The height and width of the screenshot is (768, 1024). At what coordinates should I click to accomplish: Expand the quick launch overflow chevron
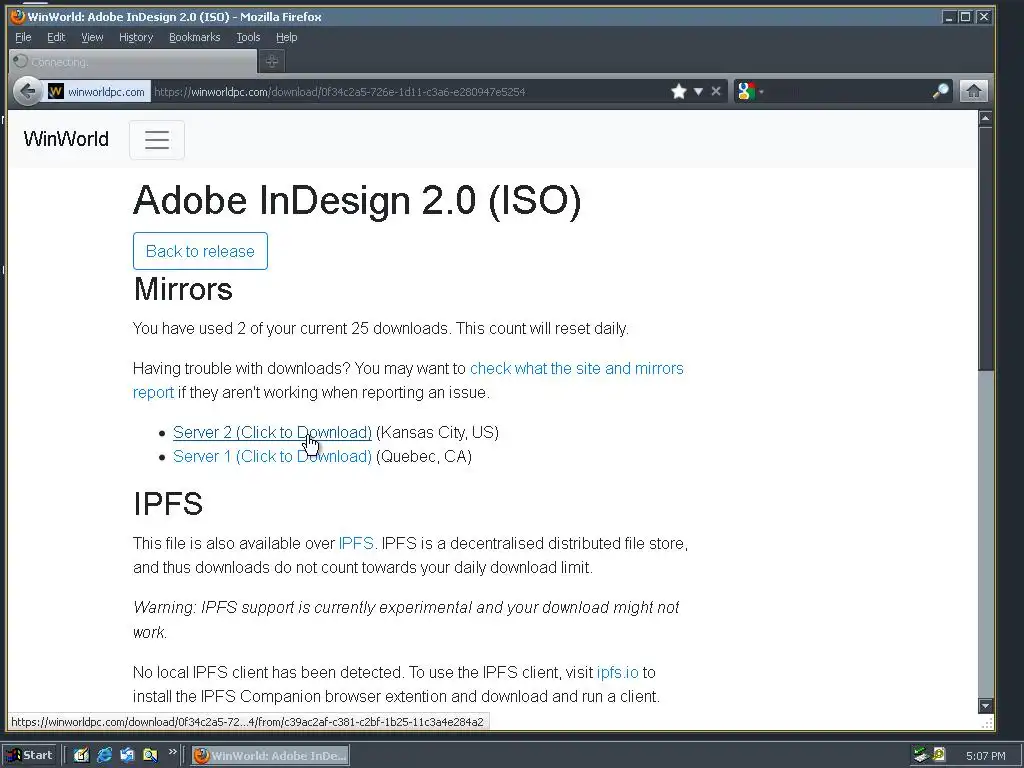(x=172, y=752)
